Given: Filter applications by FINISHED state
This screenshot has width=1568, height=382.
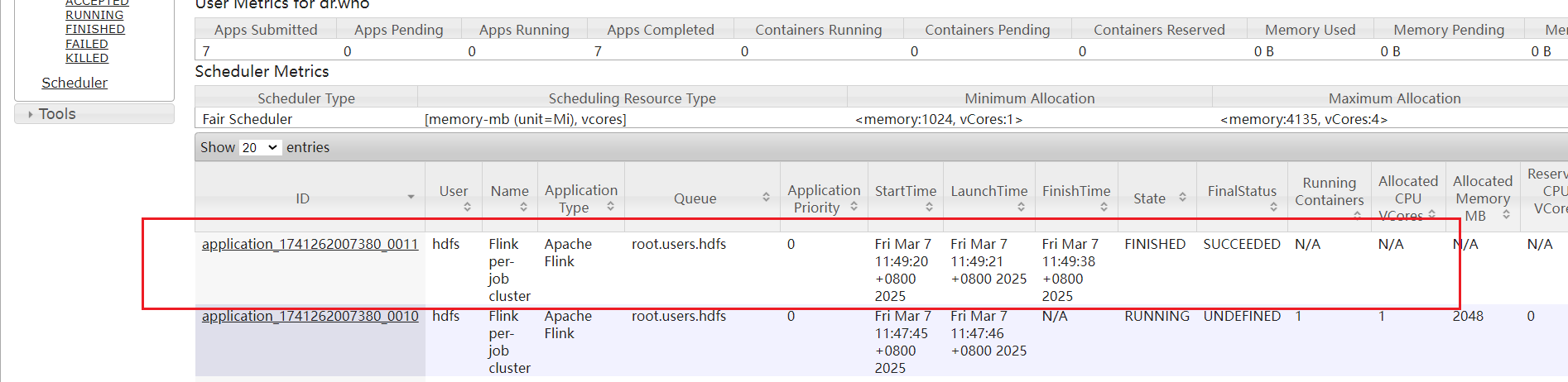Looking at the screenshot, I should 95,29.
